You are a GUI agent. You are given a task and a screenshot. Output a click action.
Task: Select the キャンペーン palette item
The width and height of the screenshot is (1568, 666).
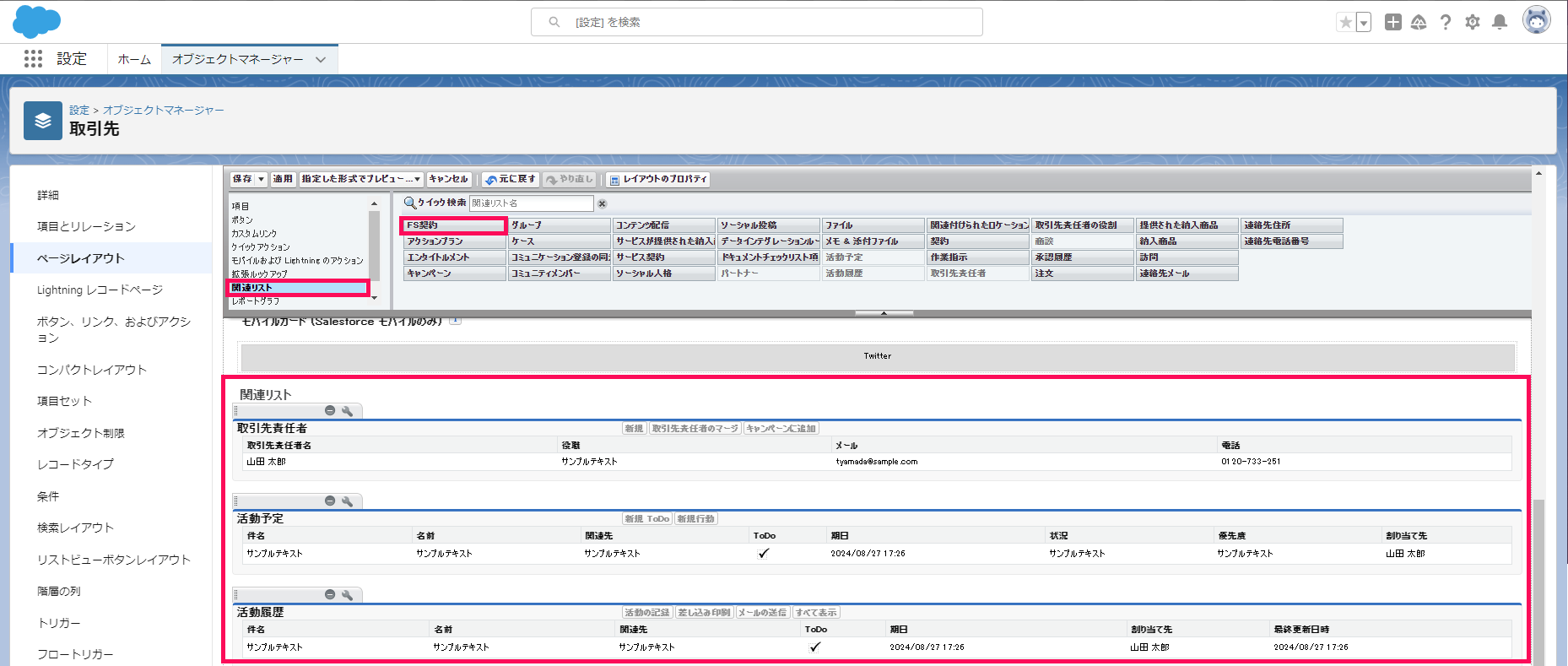[454, 273]
